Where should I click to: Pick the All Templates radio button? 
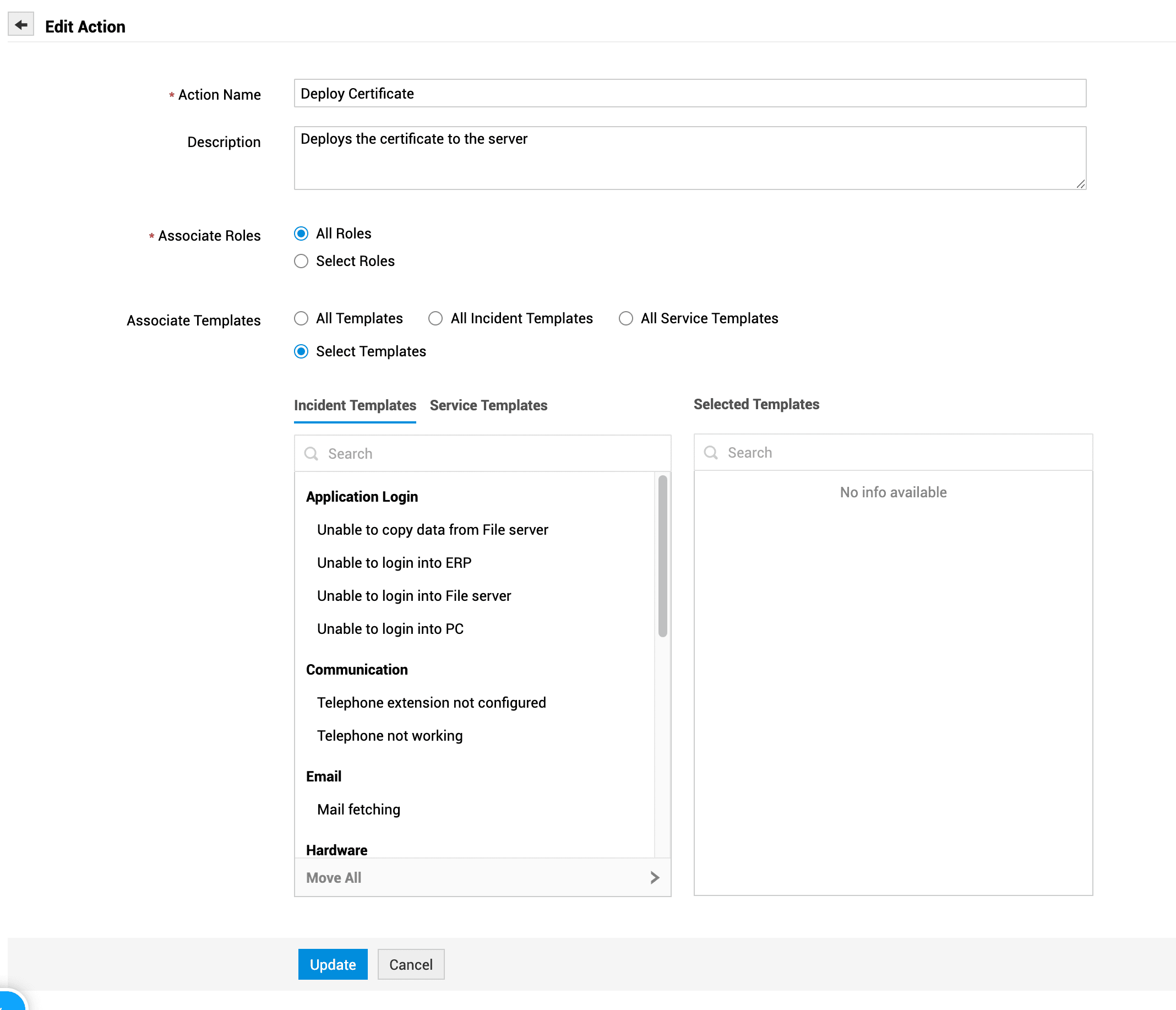click(301, 318)
